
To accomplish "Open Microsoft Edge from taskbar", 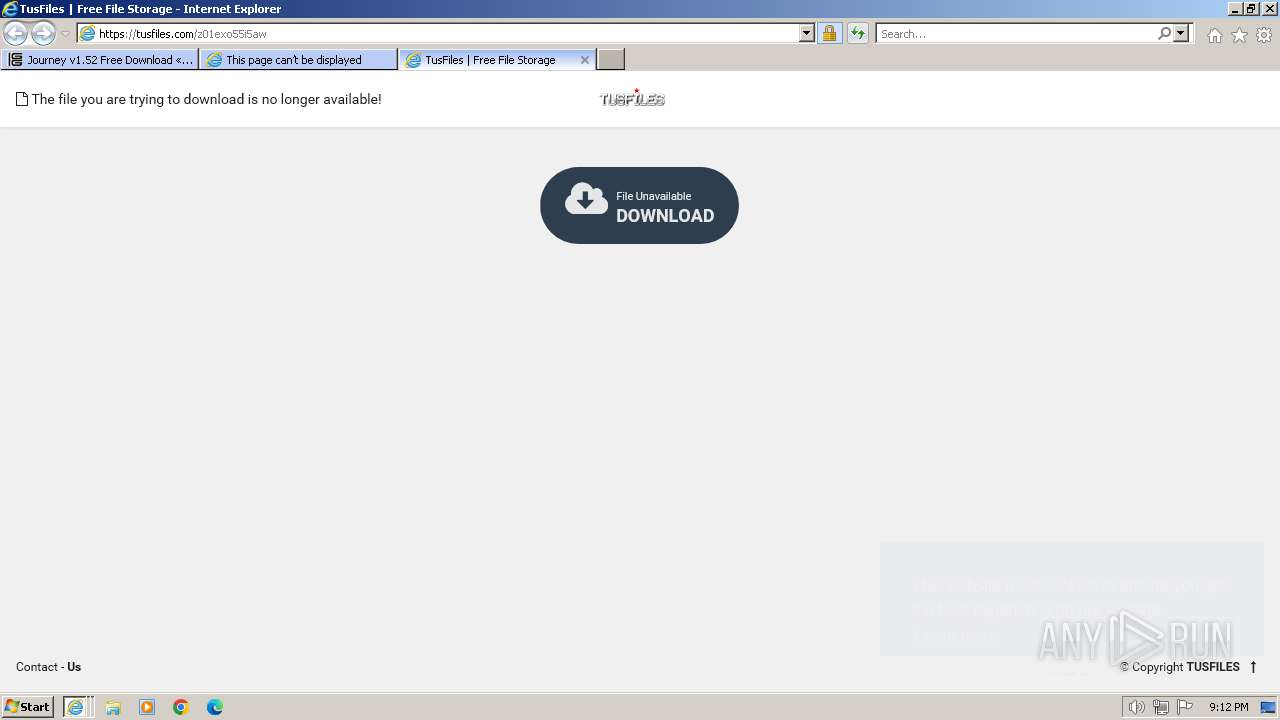I will (x=215, y=707).
